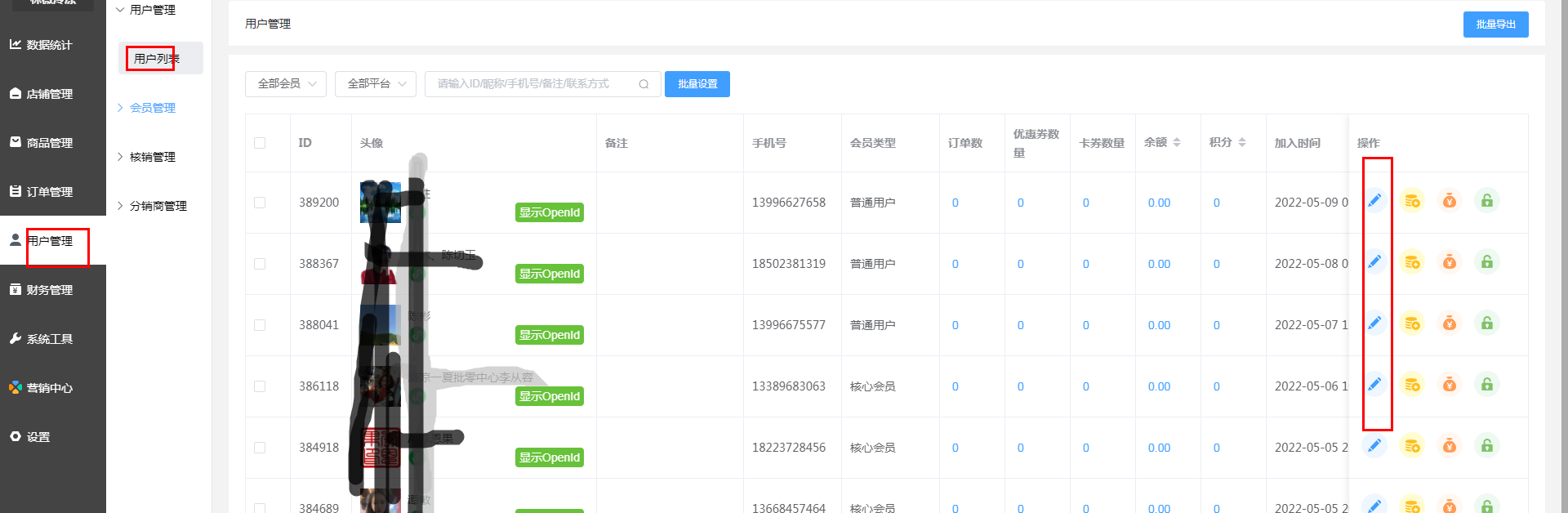Click the 批量设置 button

pos(697,84)
